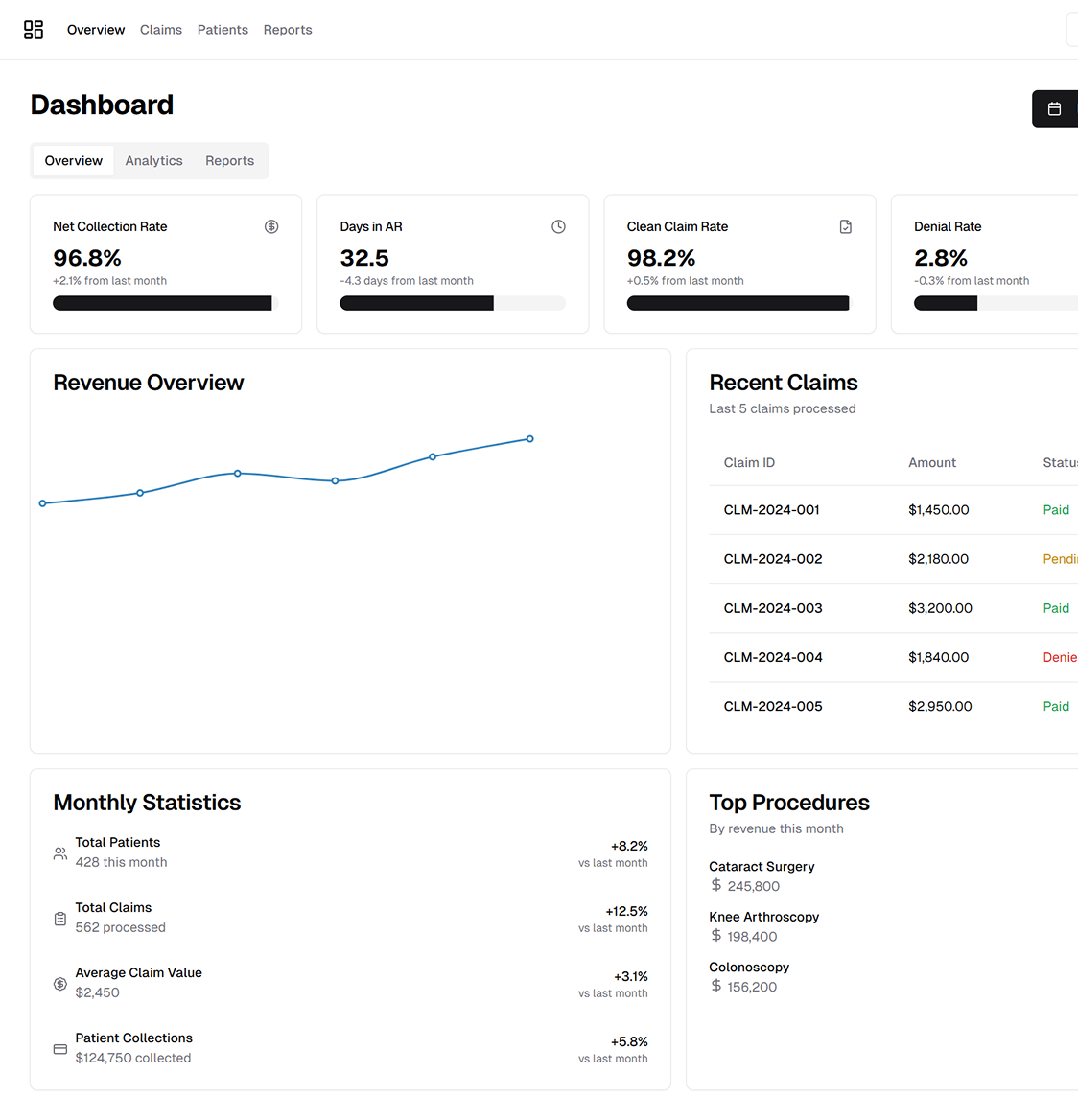The height and width of the screenshot is (1120, 1078).
Task: Click the Total Patients people icon
Action: [x=60, y=852]
